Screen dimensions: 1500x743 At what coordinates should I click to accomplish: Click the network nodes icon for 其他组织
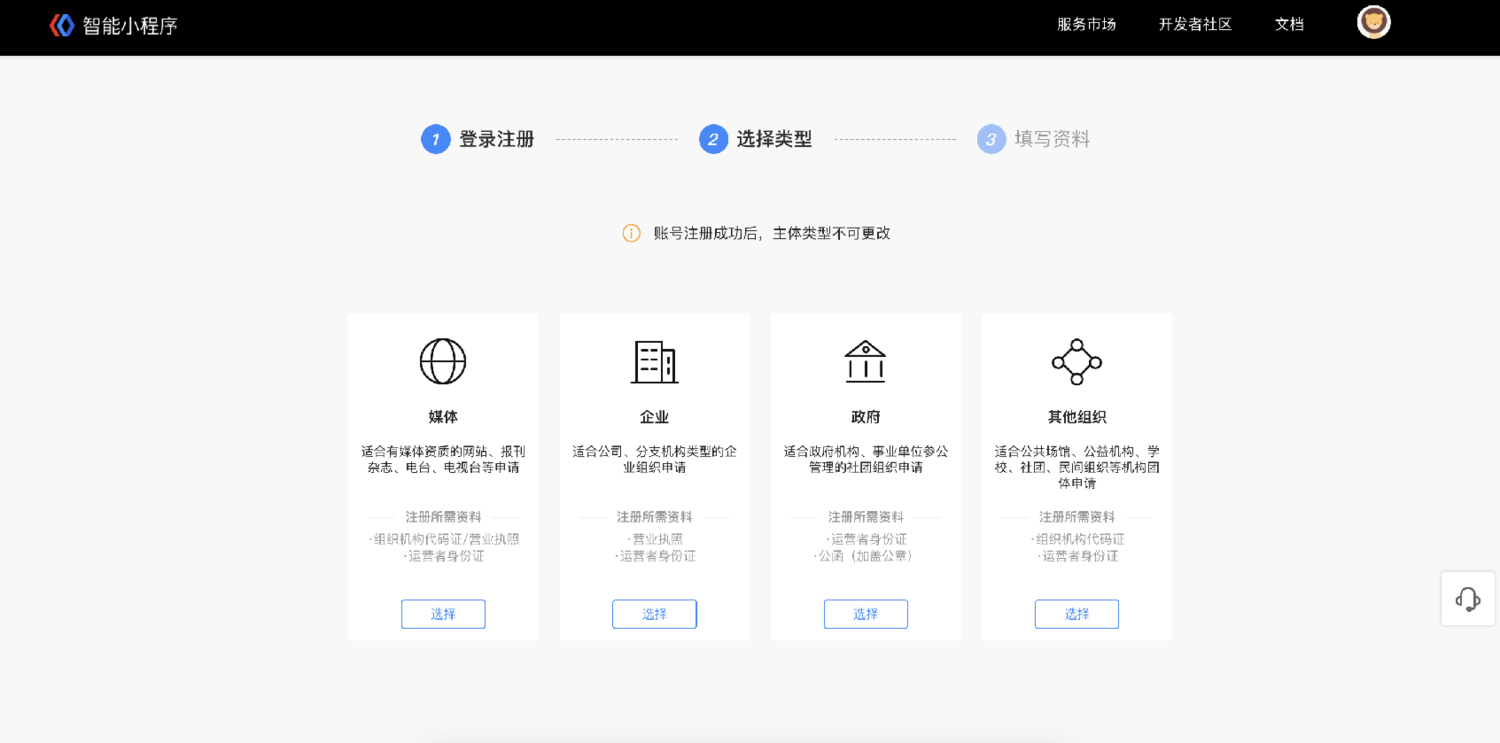(x=1076, y=361)
